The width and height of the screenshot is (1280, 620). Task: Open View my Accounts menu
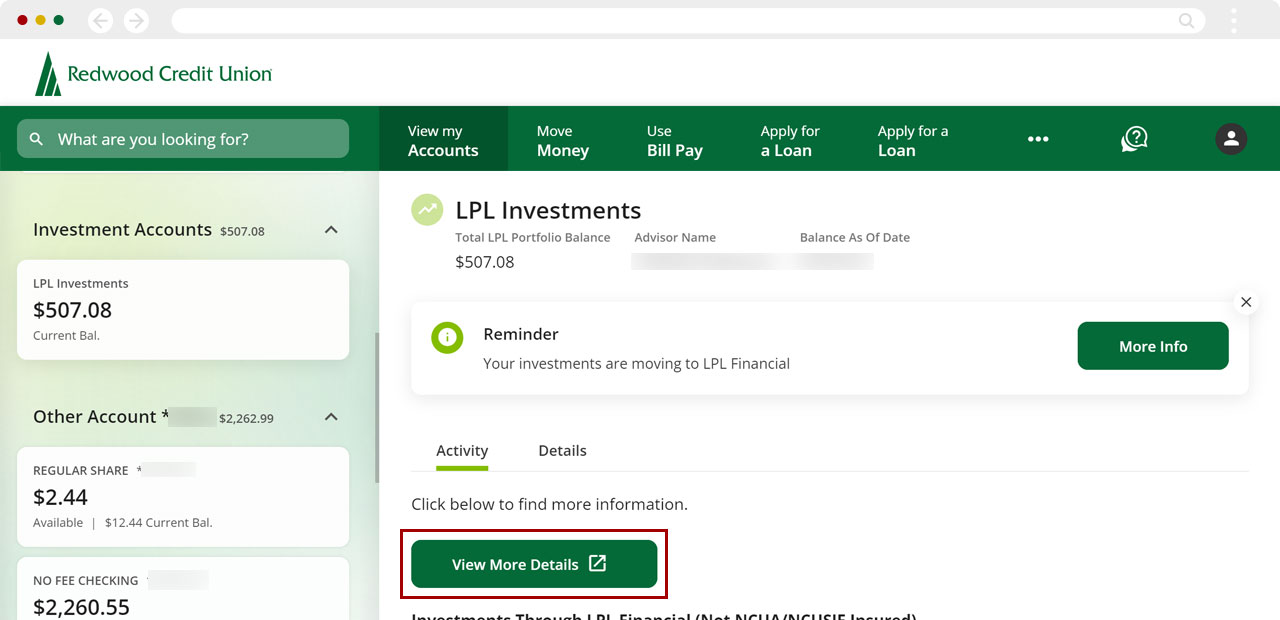pyautogui.click(x=443, y=140)
